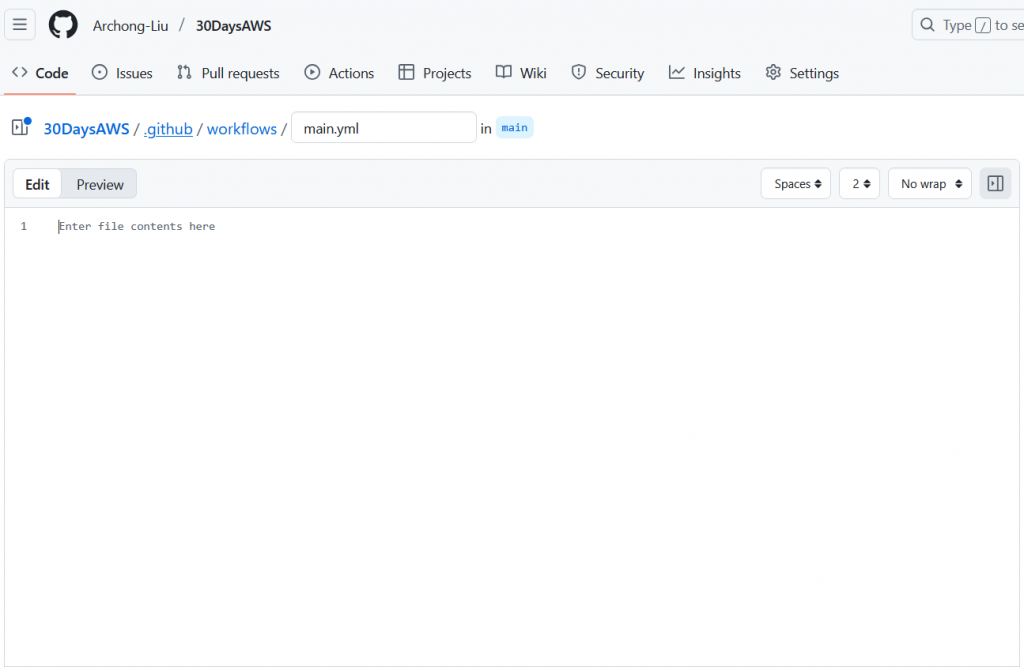The height and width of the screenshot is (667, 1024).
Task: Click the main branch label
Action: pos(515,127)
